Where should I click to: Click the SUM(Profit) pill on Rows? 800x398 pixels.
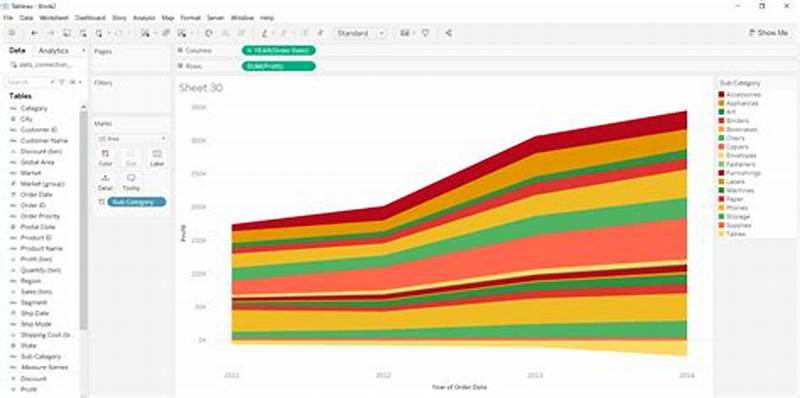279,66
